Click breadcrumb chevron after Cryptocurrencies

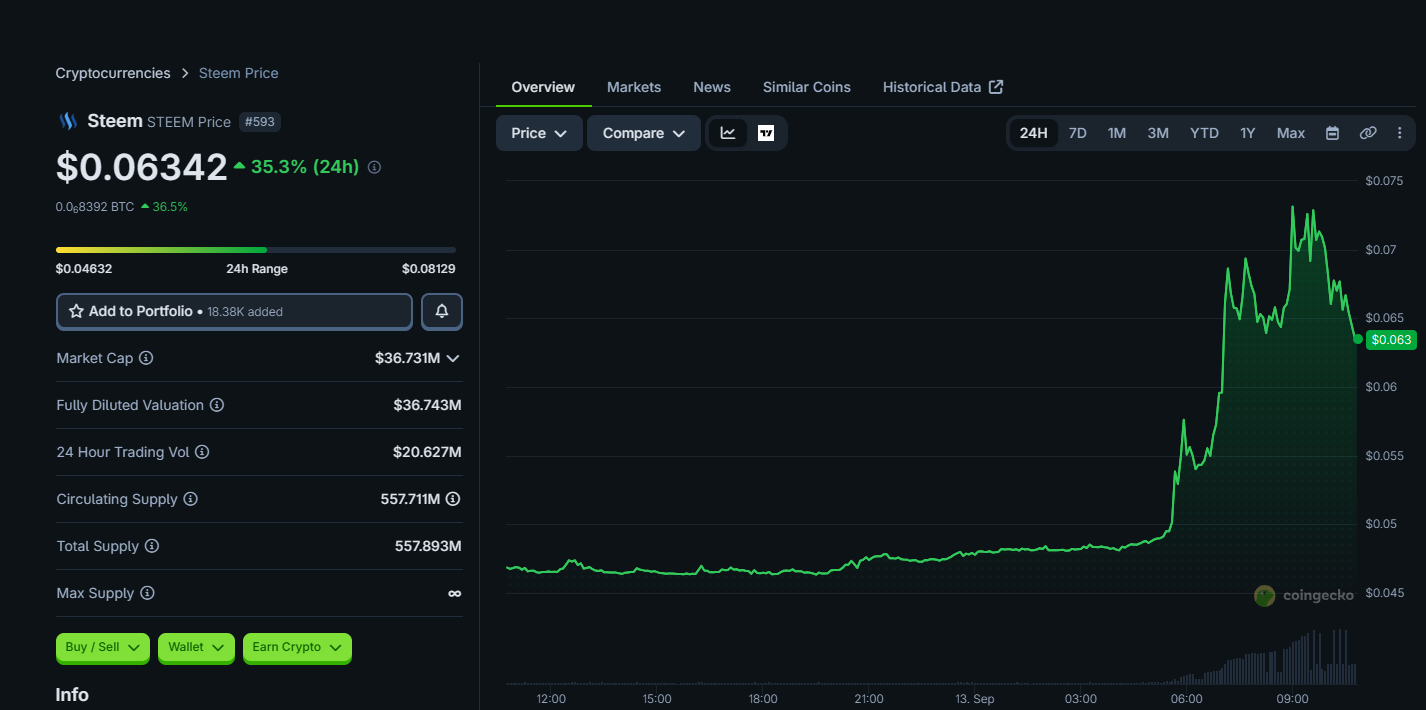tap(185, 73)
